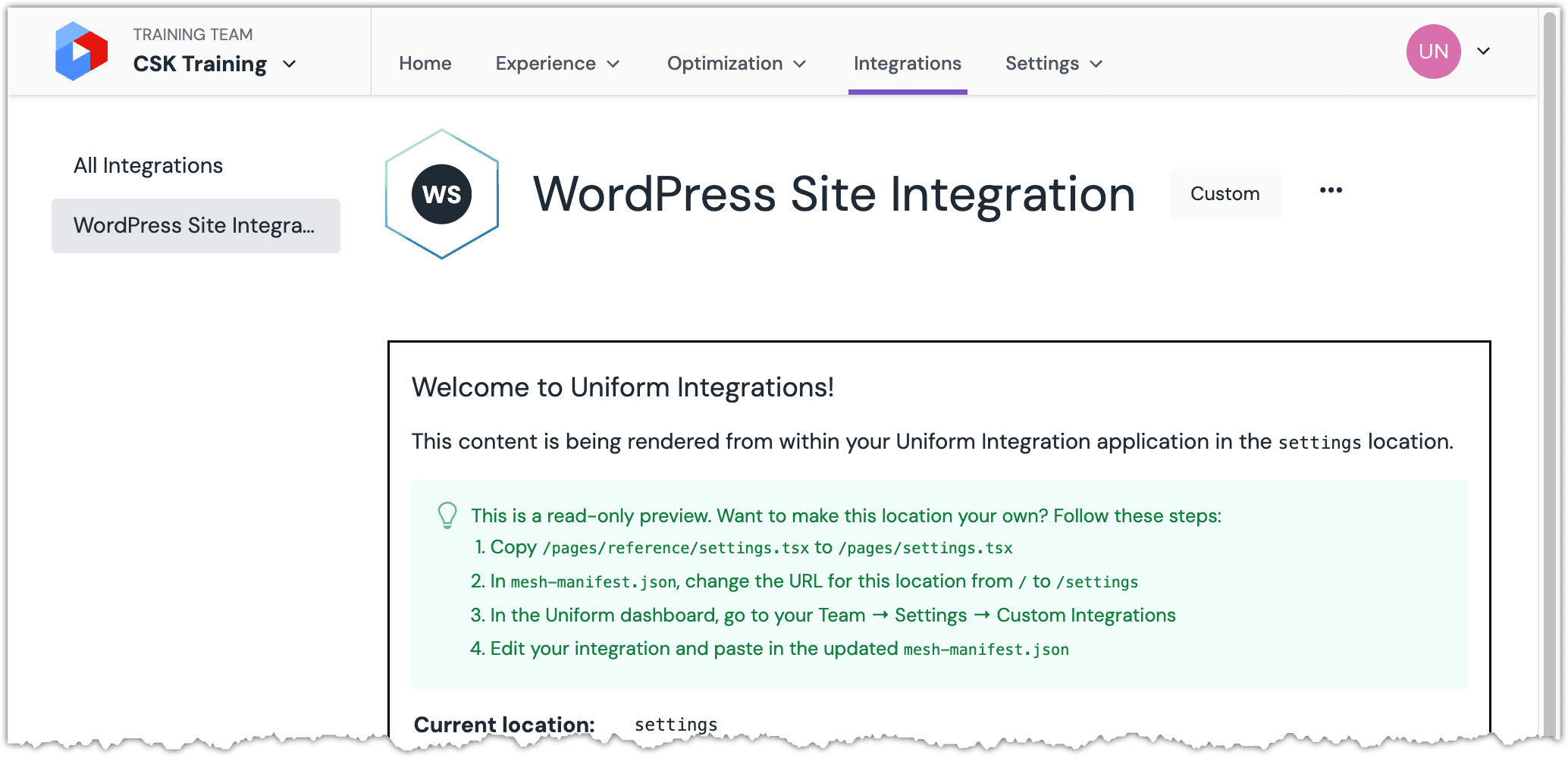Open All Integrations in the sidebar
1568x758 pixels.
[x=148, y=166]
